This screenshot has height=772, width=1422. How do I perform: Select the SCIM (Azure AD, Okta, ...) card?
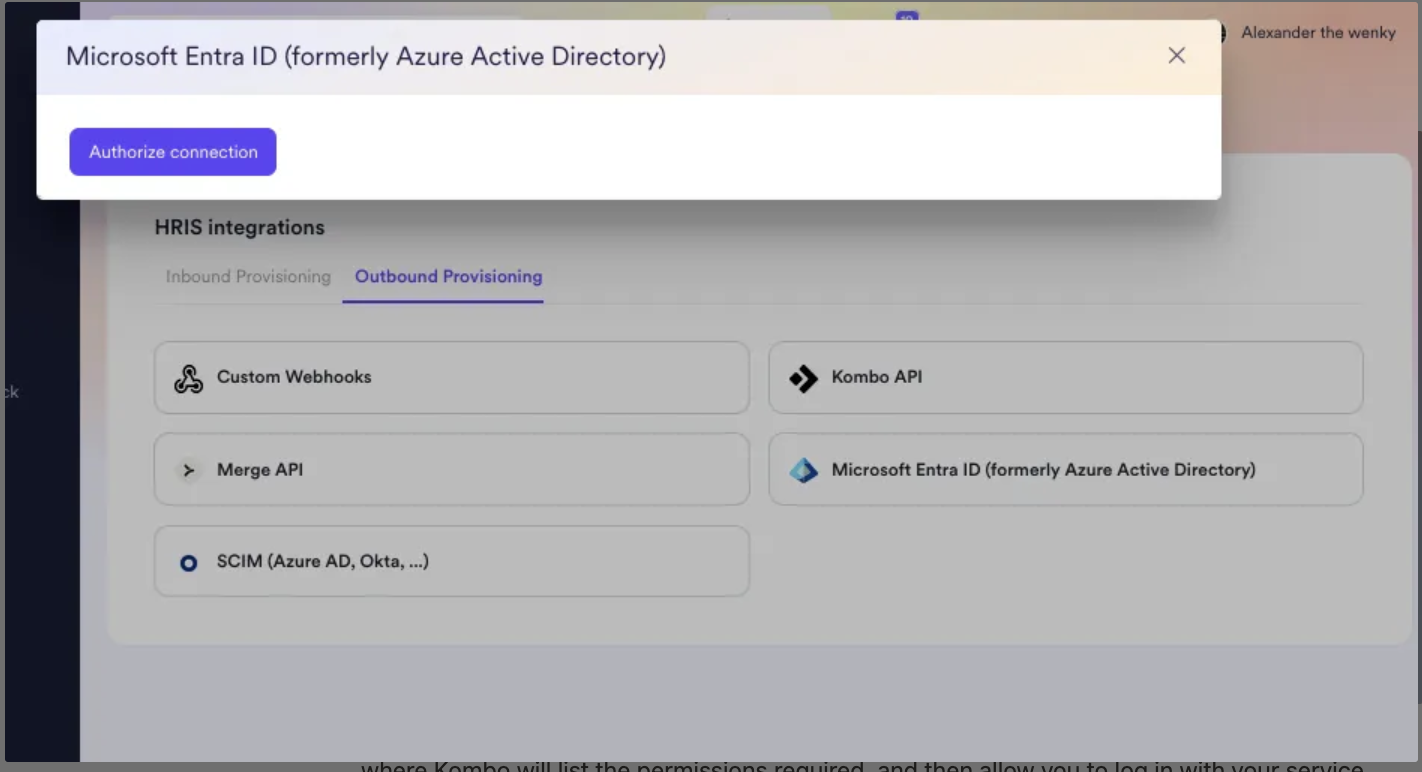point(452,562)
